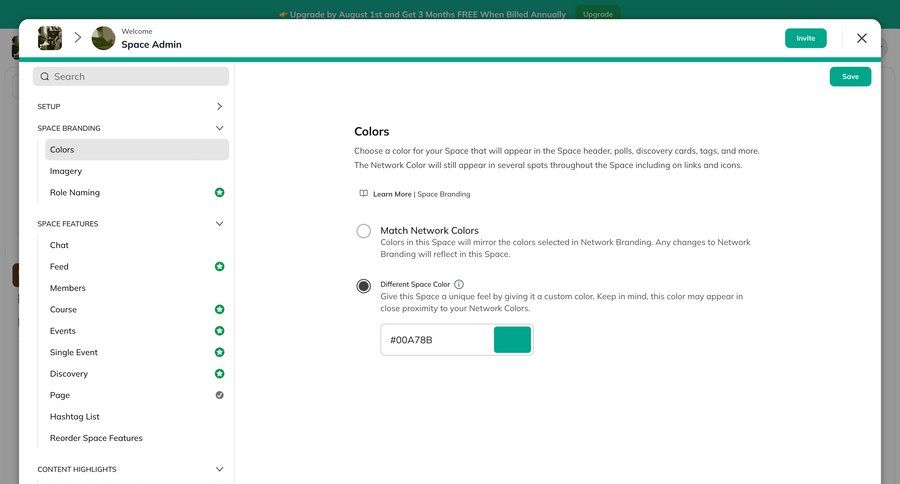Image resolution: width=900 pixels, height=484 pixels.
Task: Open Role Naming settings
Action: 75,192
